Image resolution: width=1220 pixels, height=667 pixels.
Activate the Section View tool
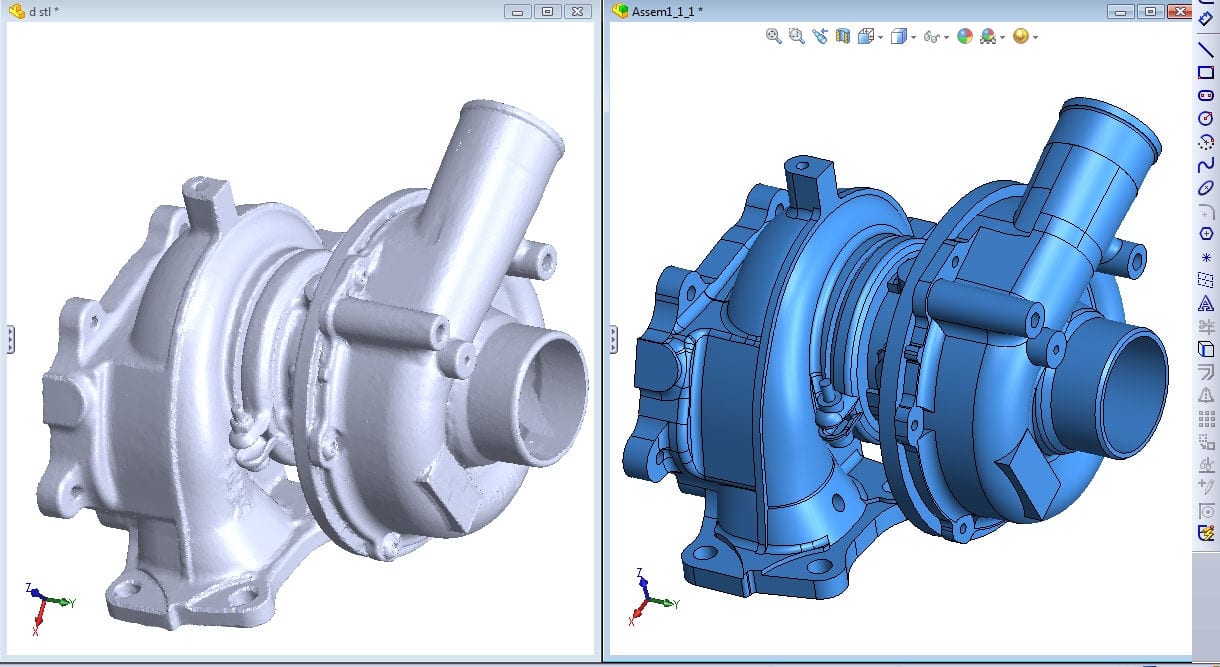point(842,36)
